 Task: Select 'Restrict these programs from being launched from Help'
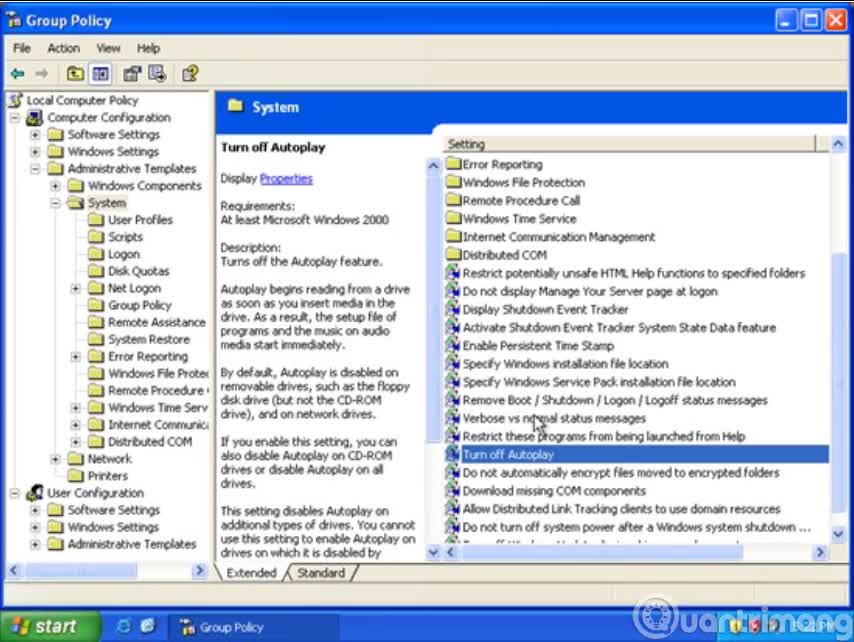(x=603, y=436)
